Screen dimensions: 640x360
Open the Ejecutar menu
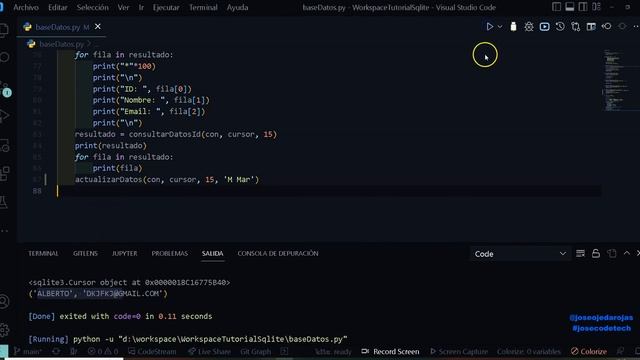pyautogui.click(x=166, y=7)
